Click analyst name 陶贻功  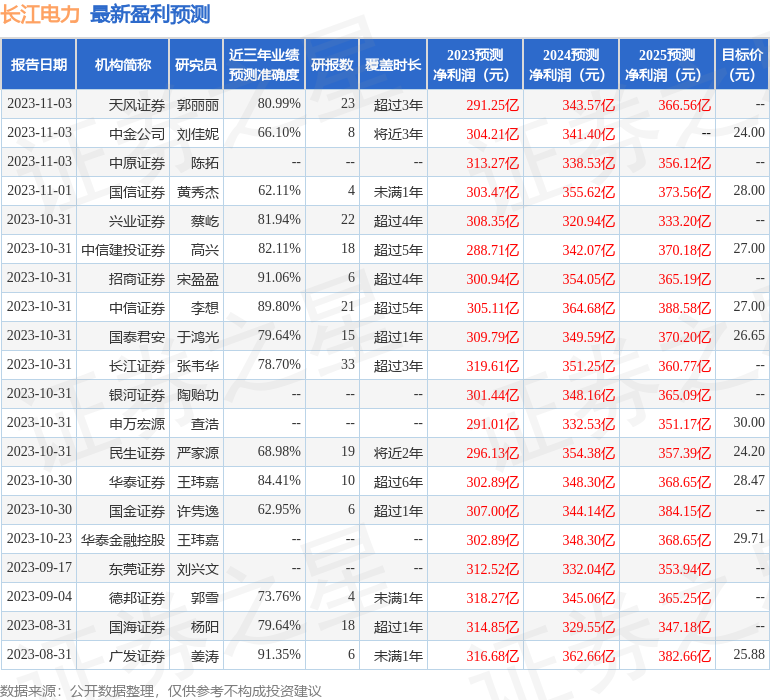pos(198,394)
